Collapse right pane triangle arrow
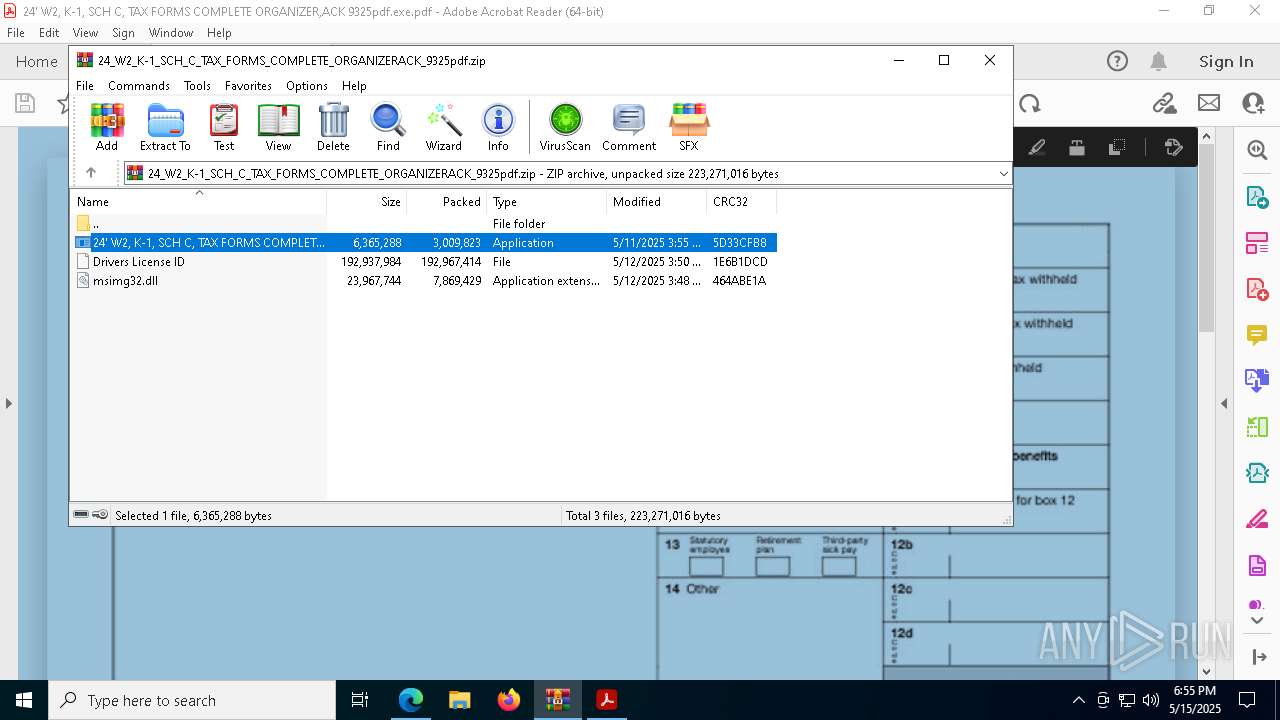Image resolution: width=1280 pixels, height=720 pixels. tap(1224, 404)
